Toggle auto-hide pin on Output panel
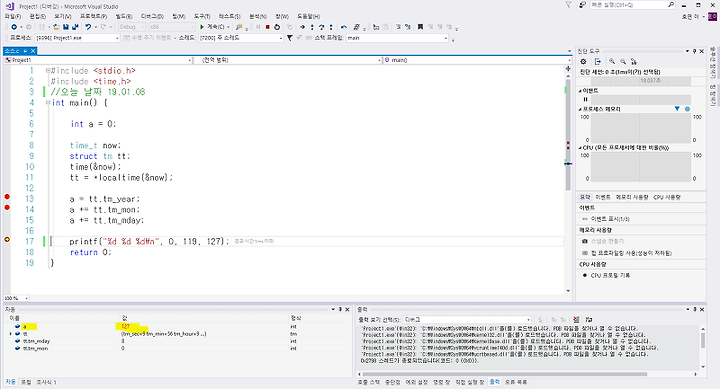720x389 pixels. [695, 310]
